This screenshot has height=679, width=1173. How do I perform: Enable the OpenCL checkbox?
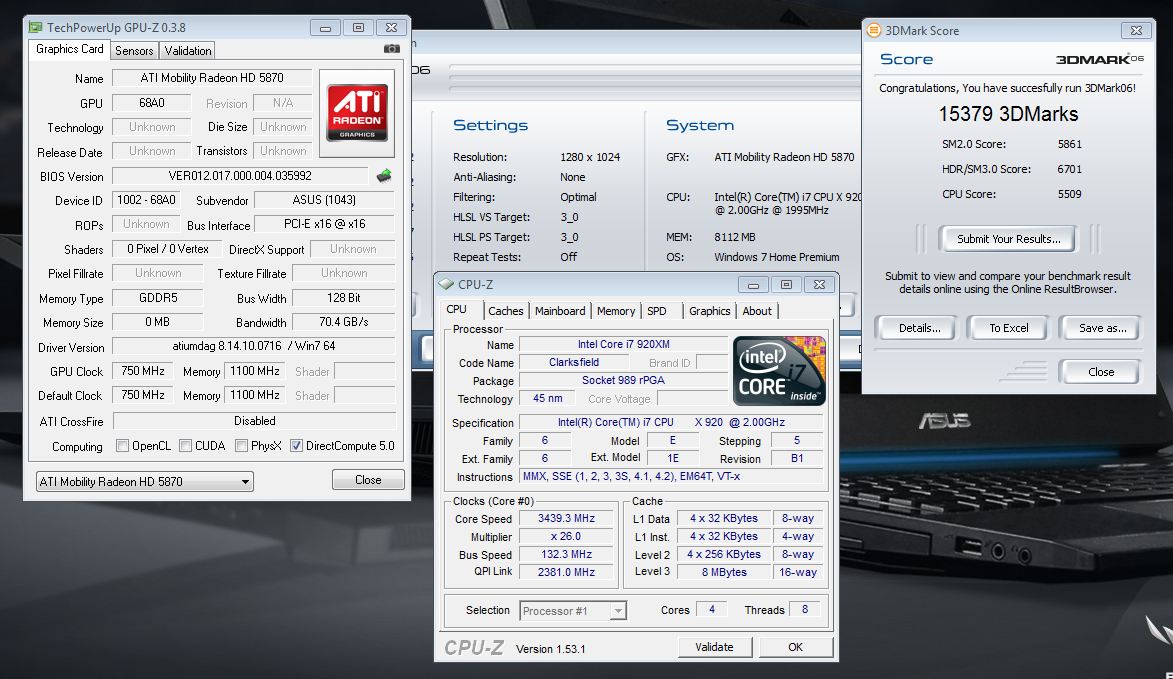pos(123,446)
